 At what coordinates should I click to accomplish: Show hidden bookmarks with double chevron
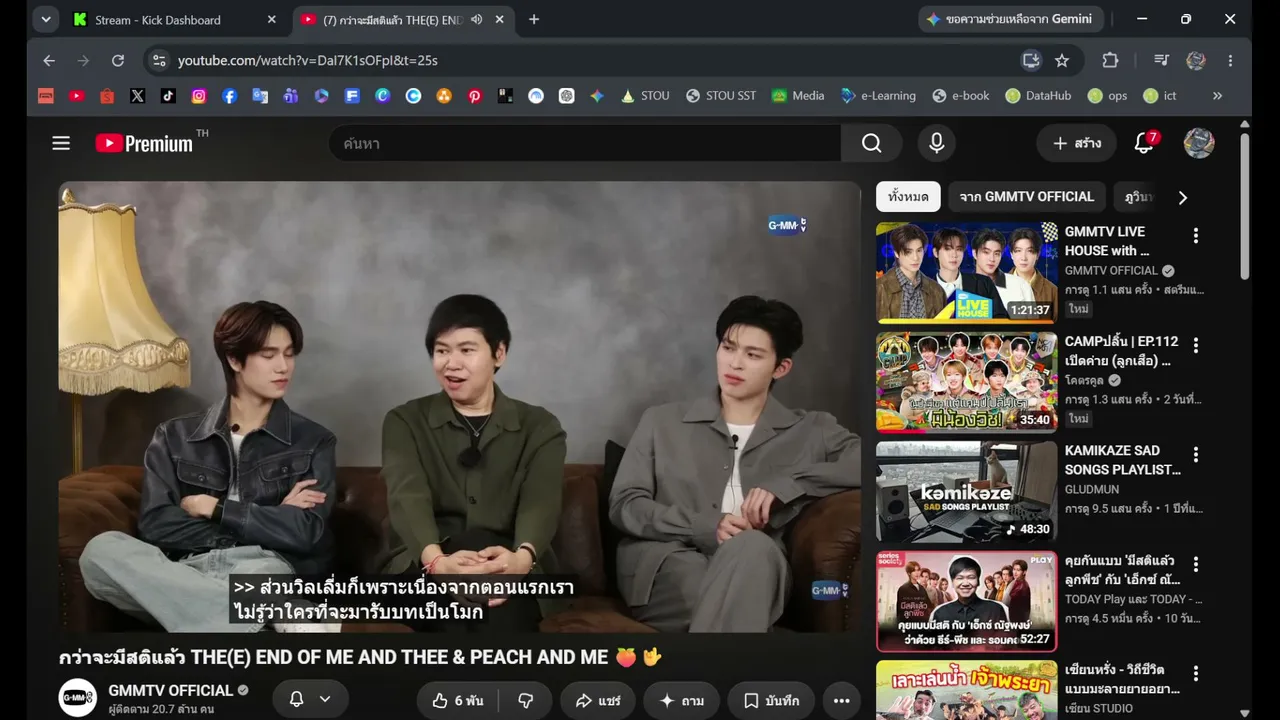pos(1217,96)
